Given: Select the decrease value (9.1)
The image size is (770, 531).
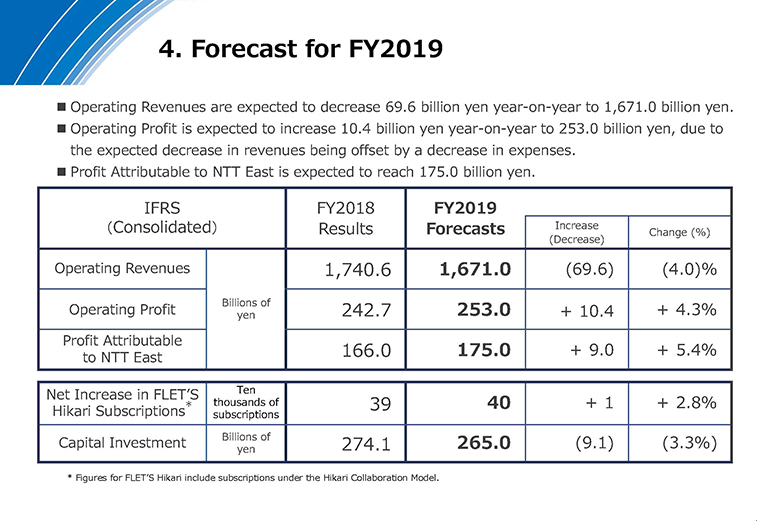Looking at the screenshot, I should (x=595, y=443).
